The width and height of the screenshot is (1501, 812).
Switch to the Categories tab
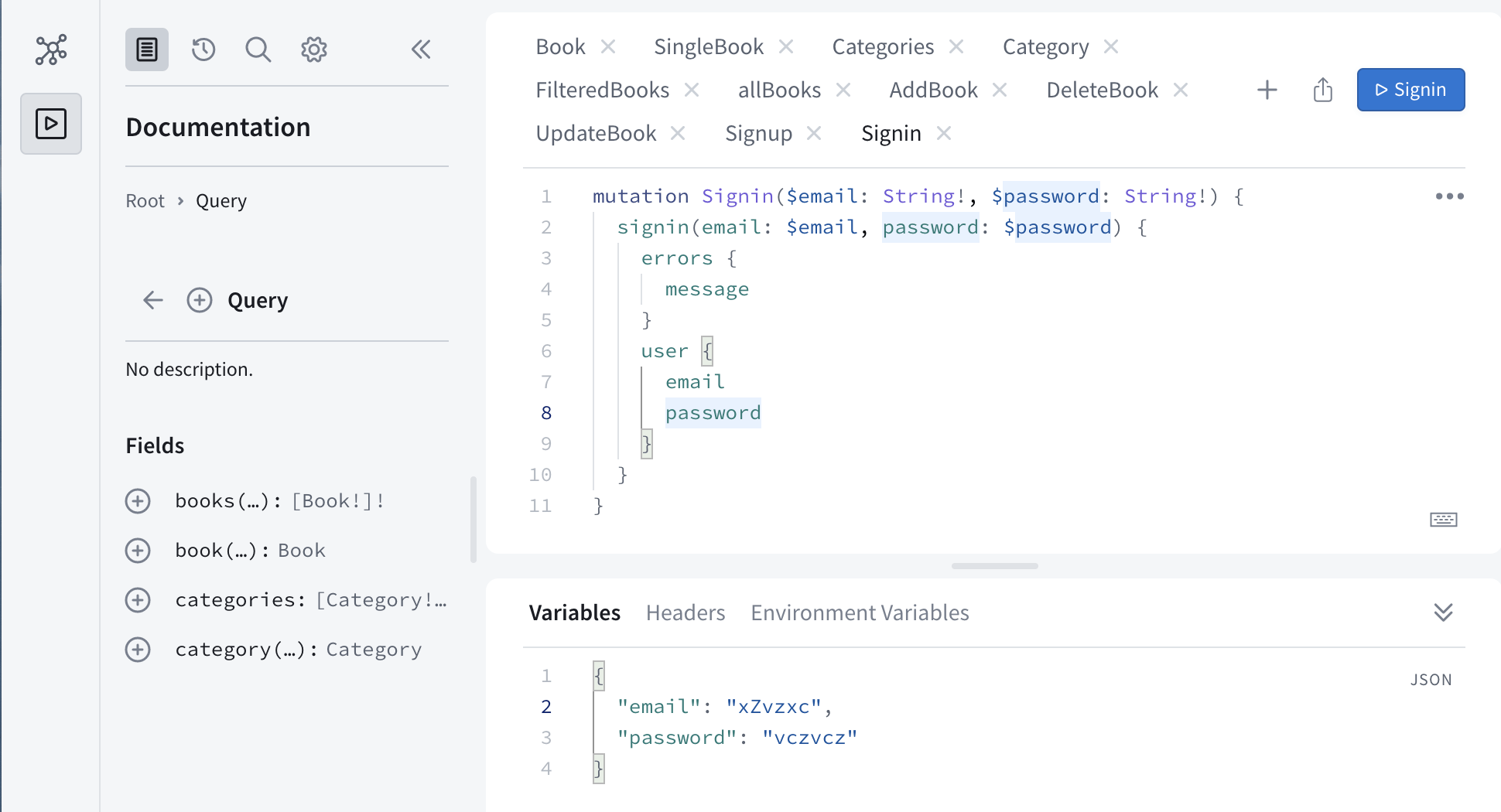pos(883,47)
